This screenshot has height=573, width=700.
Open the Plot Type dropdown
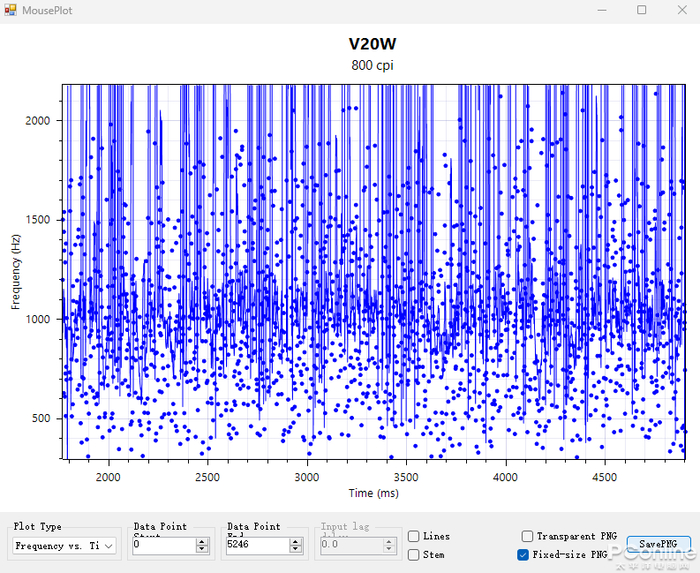click(x=108, y=546)
